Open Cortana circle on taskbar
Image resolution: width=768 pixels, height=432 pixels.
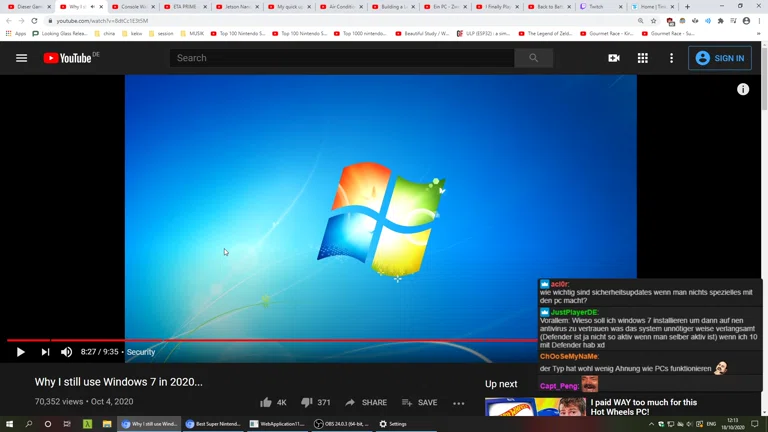[x=48, y=424]
